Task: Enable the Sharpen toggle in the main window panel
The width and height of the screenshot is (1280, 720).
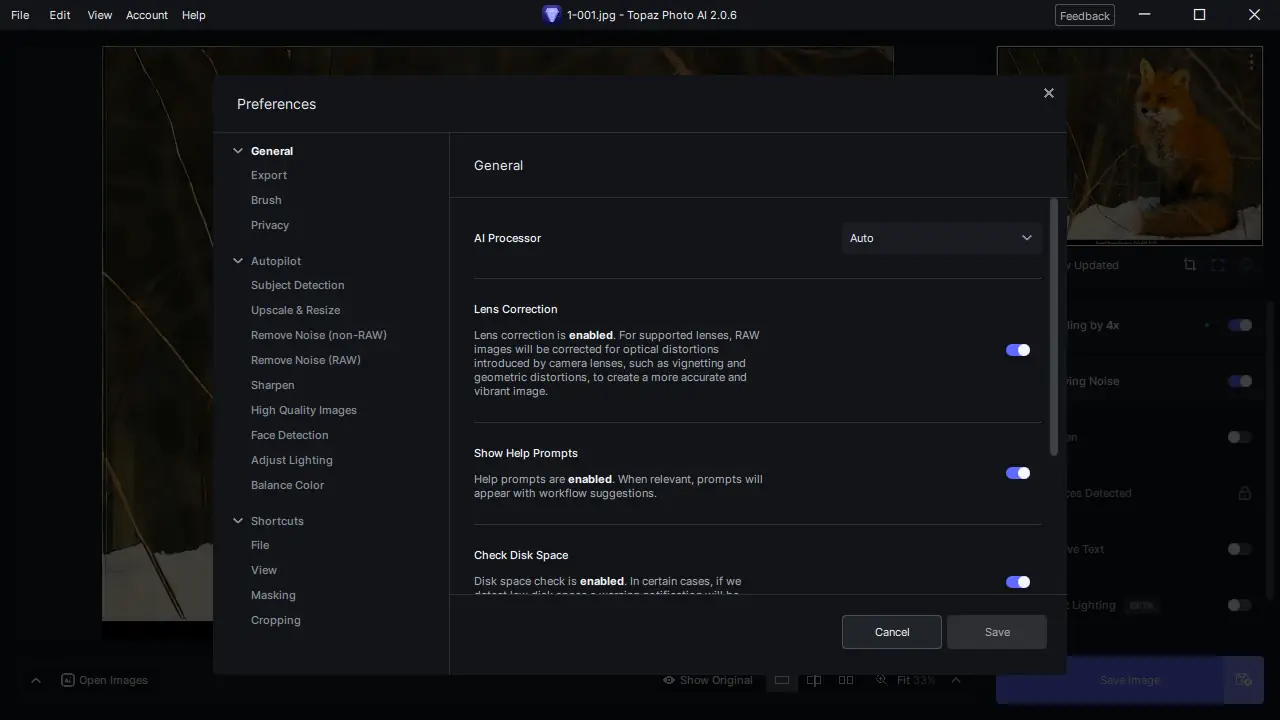Action: coord(1240,437)
